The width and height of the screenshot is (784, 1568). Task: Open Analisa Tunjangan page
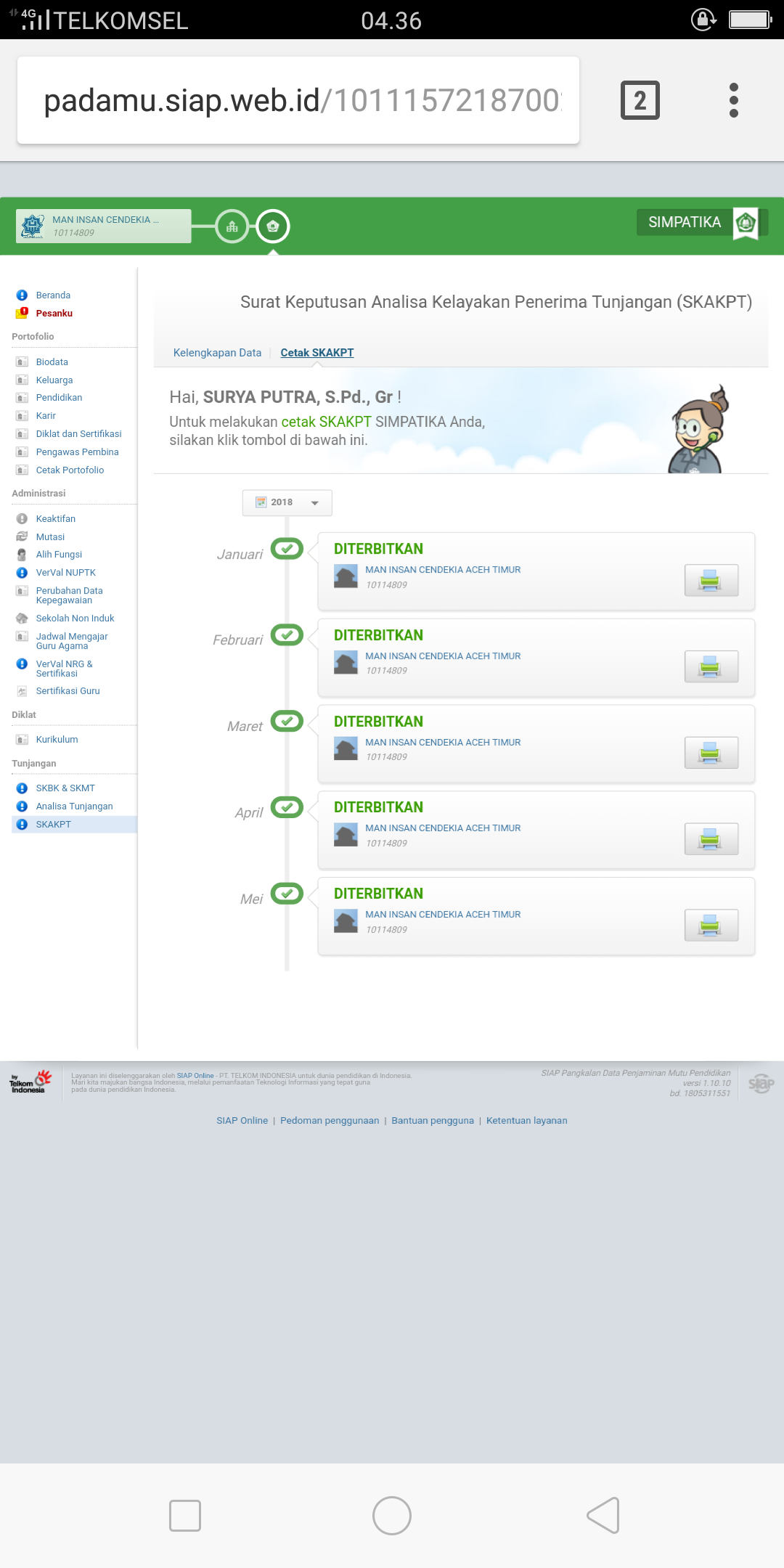click(x=74, y=807)
